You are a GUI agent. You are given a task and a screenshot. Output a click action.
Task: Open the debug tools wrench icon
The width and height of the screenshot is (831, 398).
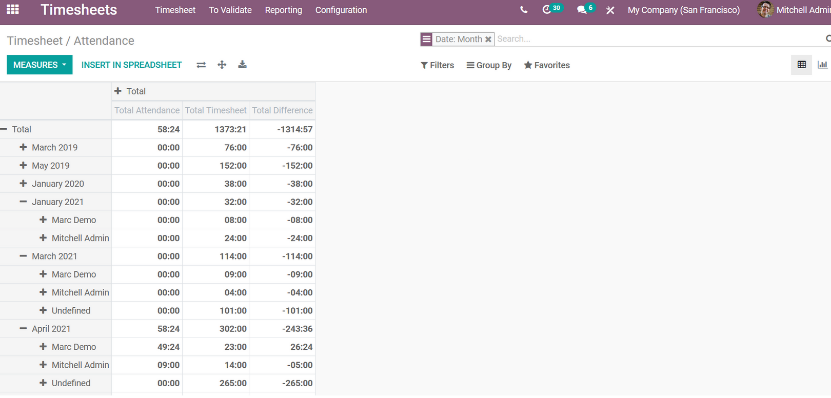[x=610, y=10]
